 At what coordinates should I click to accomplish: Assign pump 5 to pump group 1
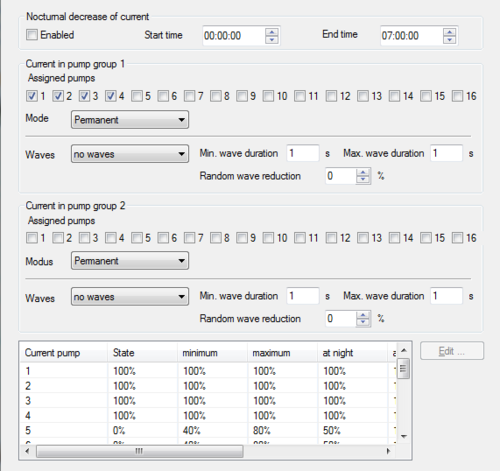(x=137, y=96)
